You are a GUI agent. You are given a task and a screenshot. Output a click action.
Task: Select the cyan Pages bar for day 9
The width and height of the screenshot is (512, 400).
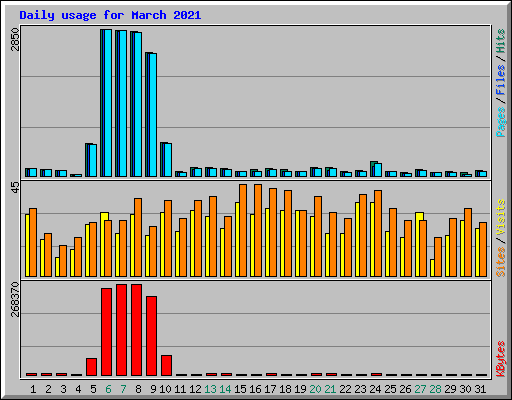tap(153, 115)
